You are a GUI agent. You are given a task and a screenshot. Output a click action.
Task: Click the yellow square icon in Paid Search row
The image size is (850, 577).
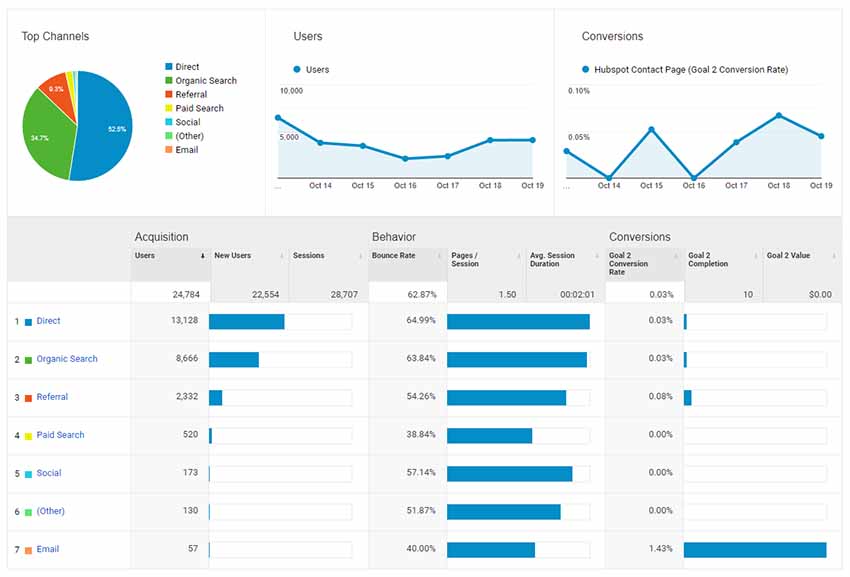[28, 436]
